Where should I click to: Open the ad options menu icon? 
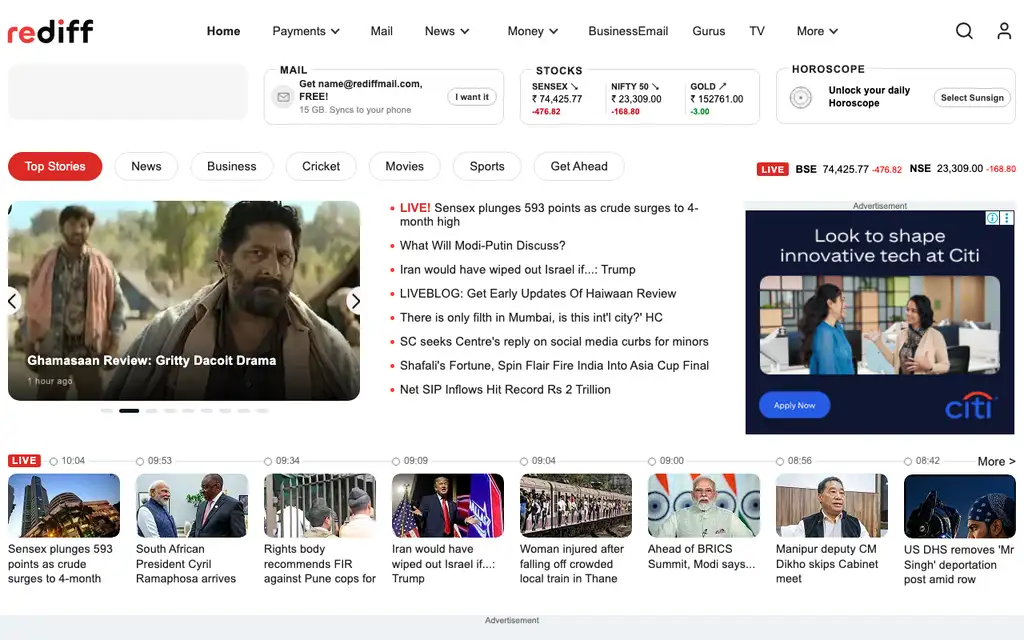click(x=1006, y=218)
